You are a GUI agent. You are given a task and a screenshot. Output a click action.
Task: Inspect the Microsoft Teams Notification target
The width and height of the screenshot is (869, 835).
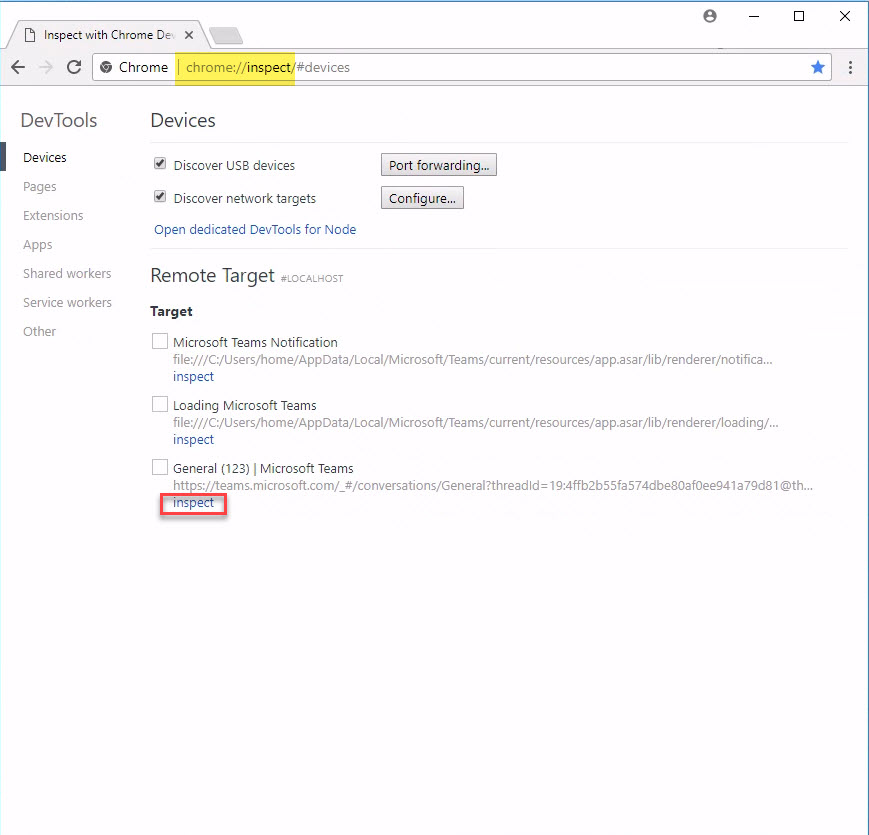point(193,376)
